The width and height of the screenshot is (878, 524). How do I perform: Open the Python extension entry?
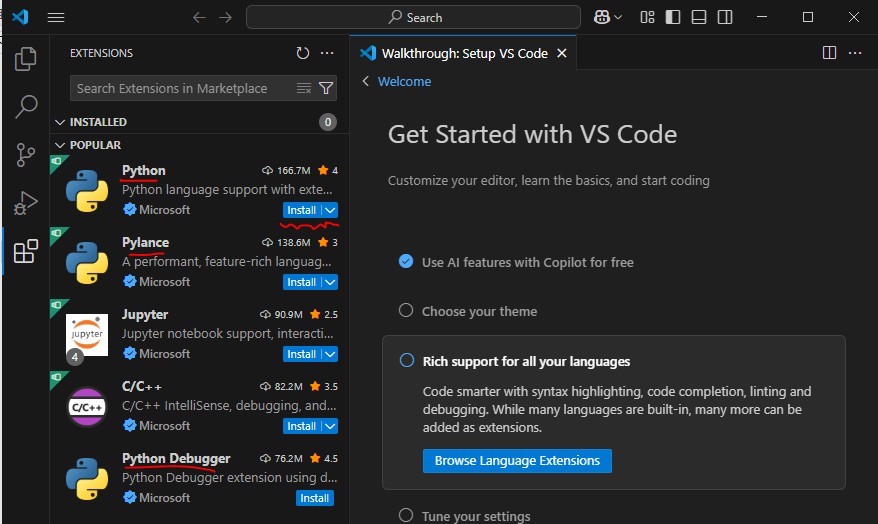coord(199,190)
